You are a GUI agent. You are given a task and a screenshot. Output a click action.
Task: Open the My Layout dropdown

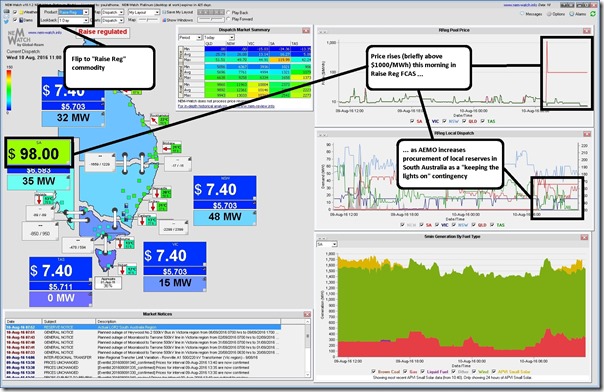click(x=144, y=12)
